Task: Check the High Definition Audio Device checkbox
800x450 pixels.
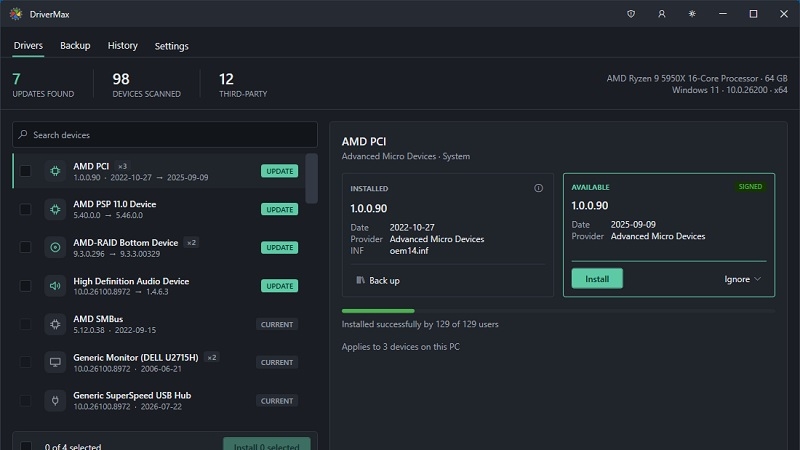Action: 25,286
